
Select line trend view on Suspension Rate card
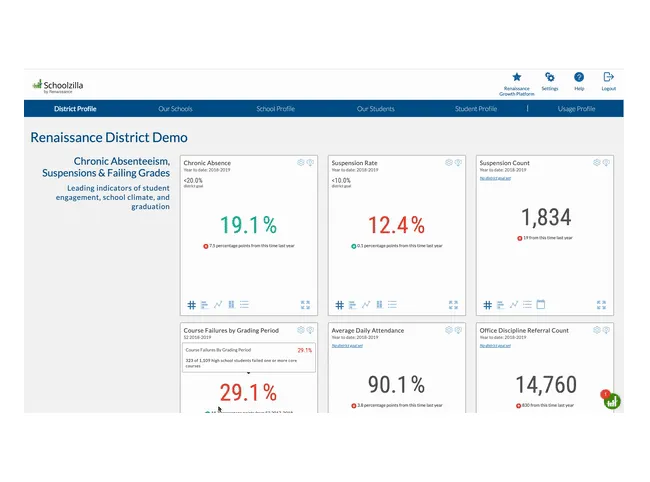pos(366,305)
